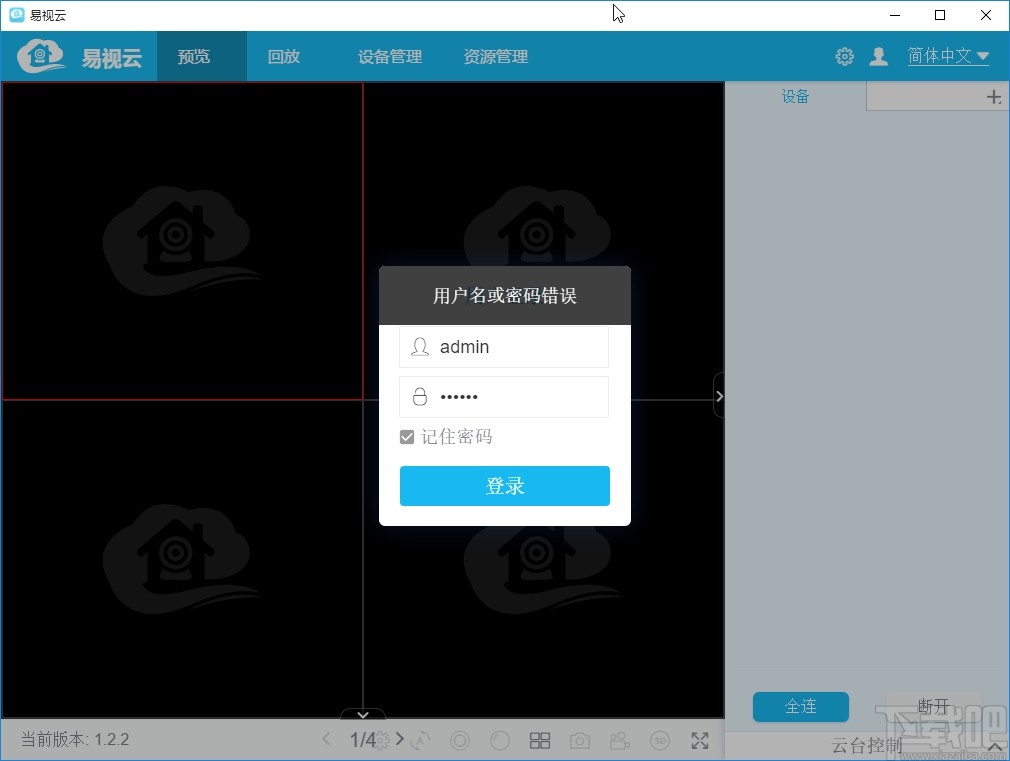Switch to the 回放 playback tab
Screen dimensions: 1010x761
coord(283,57)
